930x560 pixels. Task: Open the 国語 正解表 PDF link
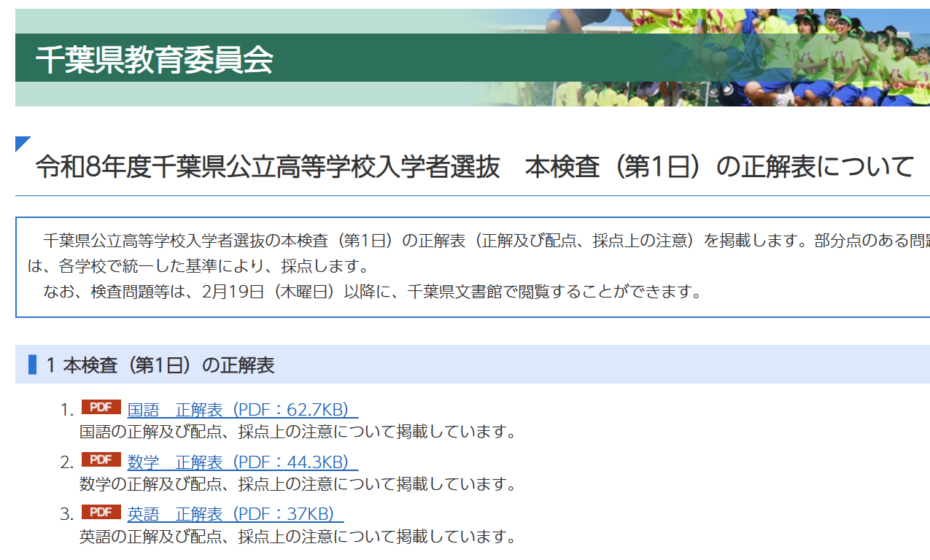tap(242, 409)
